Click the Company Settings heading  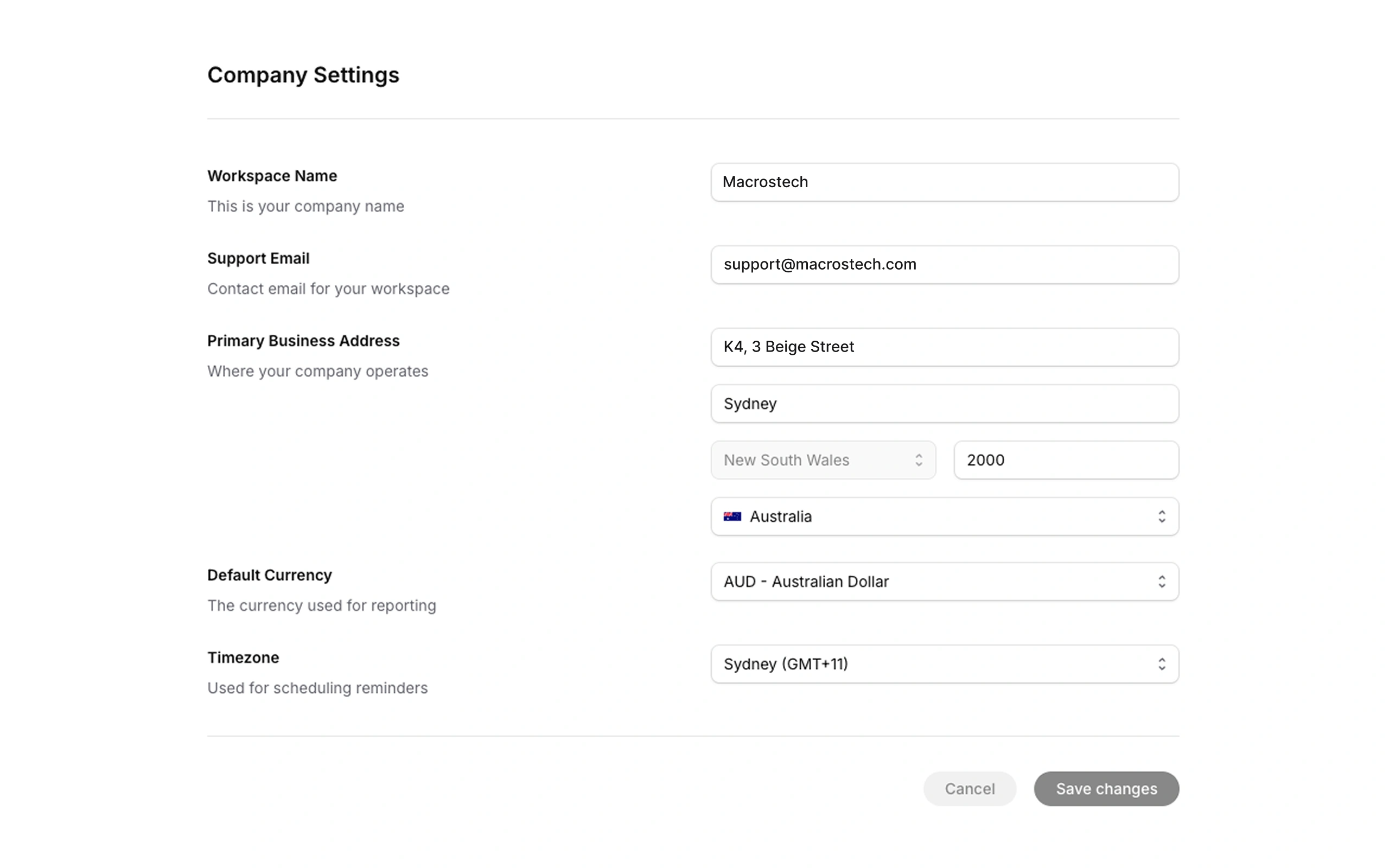click(x=303, y=75)
